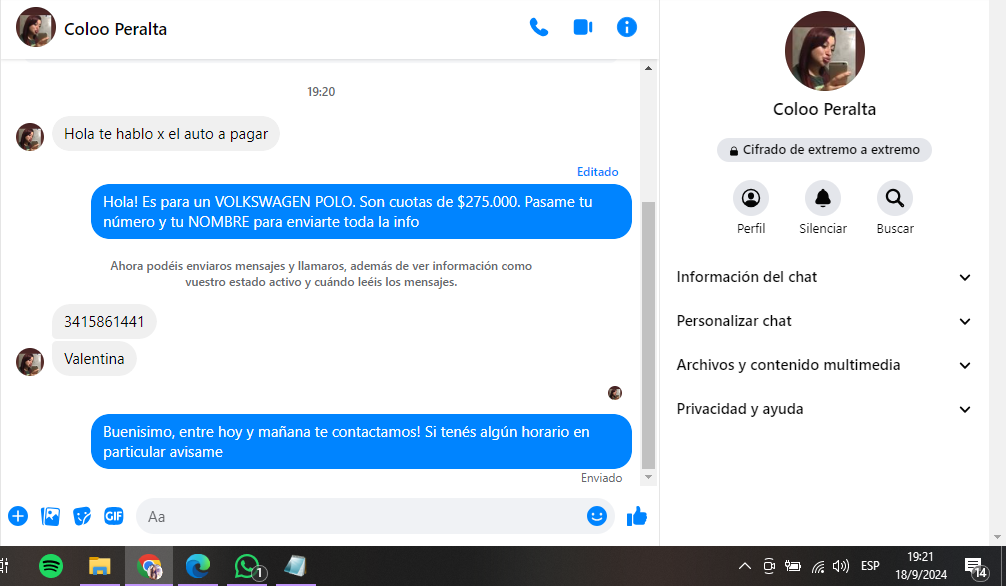Silence notifications with Silenciar bell
The image size is (1006, 586).
click(822, 199)
